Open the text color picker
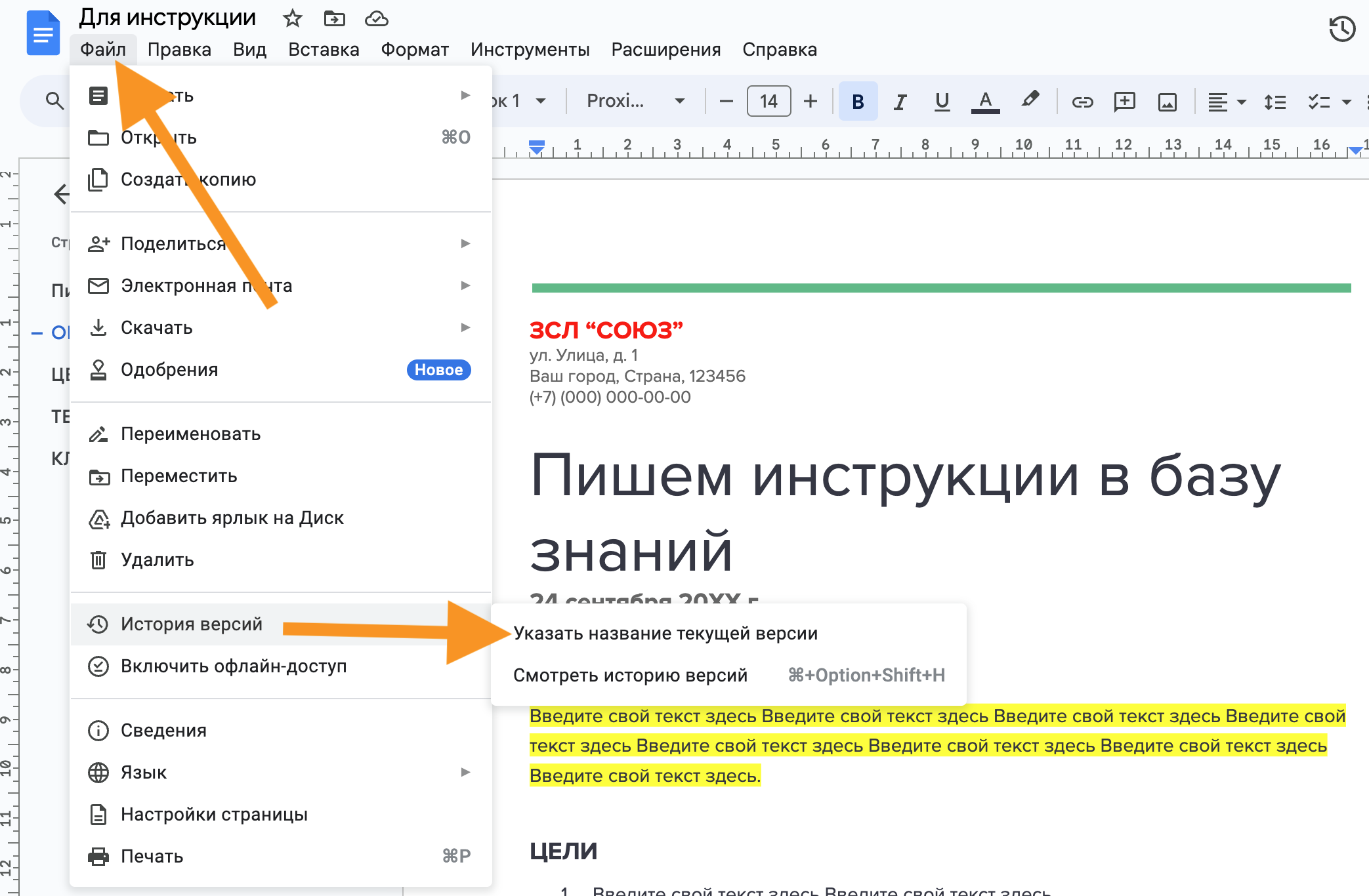 coord(985,102)
